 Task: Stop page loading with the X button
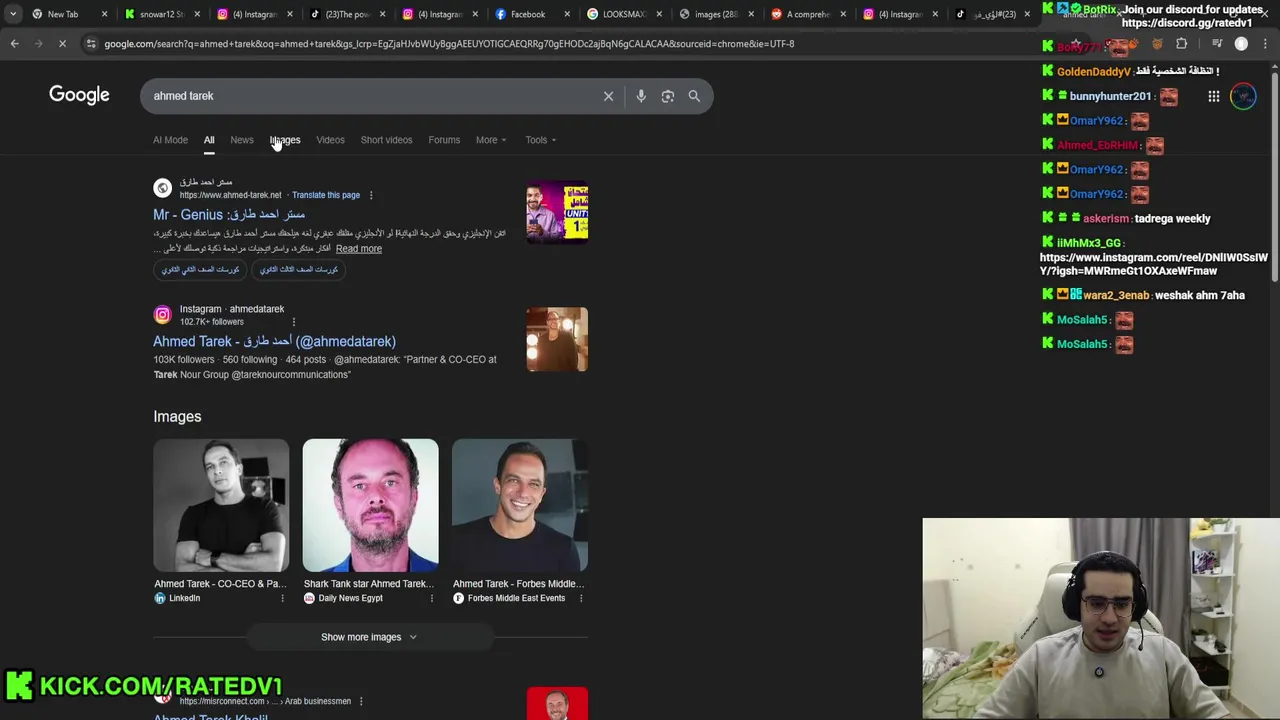pyautogui.click(x=62, y=44)
